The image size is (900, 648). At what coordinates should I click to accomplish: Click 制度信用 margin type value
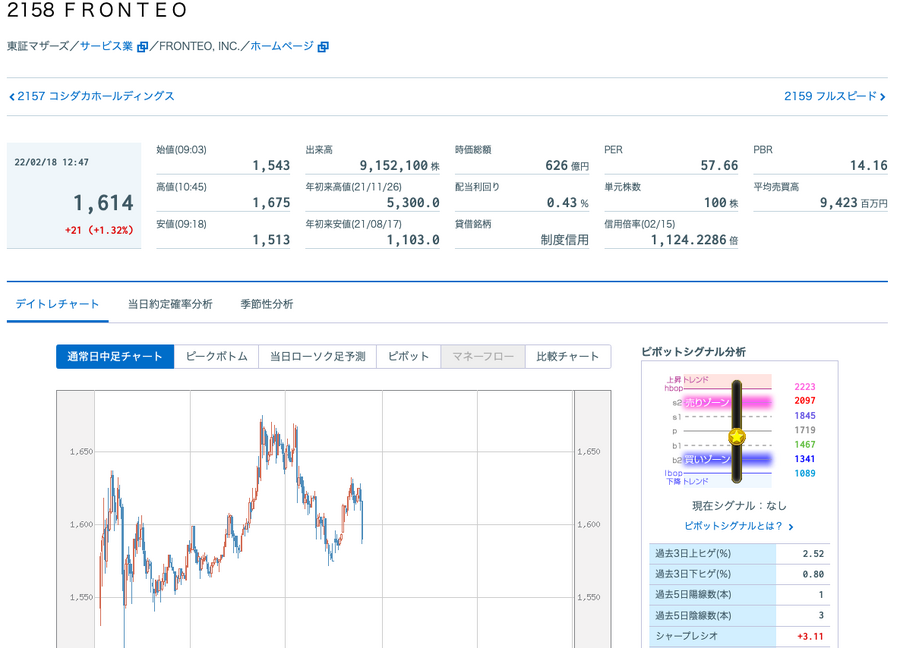(x=565, y=240)
